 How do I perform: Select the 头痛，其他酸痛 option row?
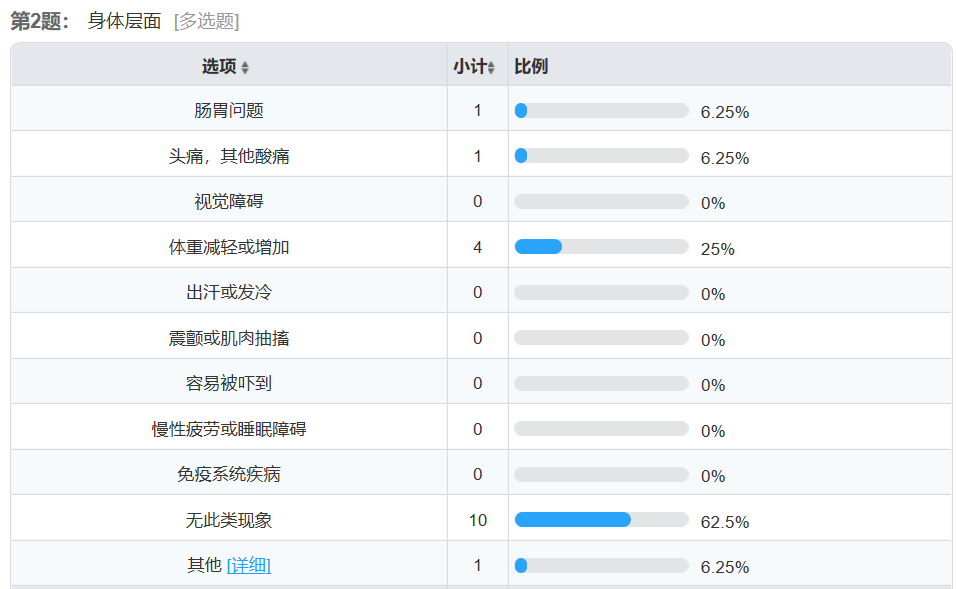tap(229, 156)
